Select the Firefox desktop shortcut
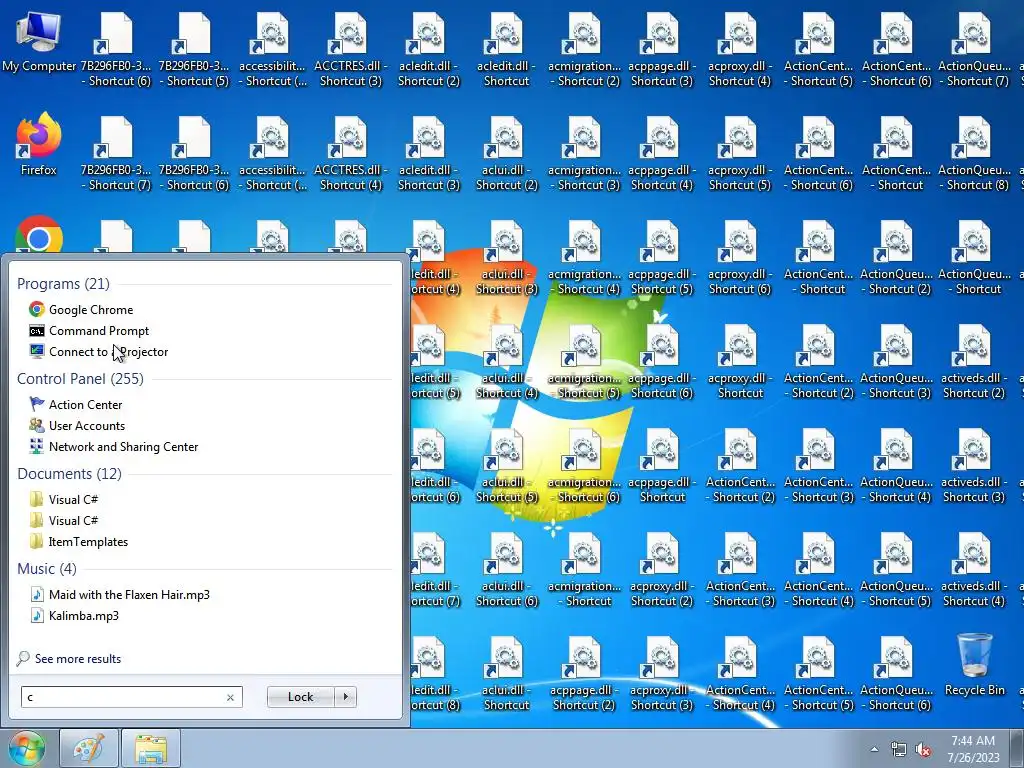 pyautogui.click(x=39, y=145)
